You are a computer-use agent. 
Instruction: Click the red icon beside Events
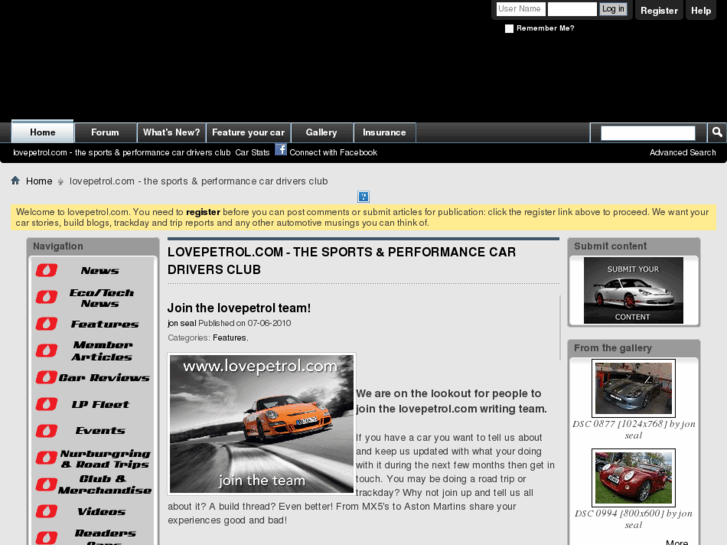46,431
